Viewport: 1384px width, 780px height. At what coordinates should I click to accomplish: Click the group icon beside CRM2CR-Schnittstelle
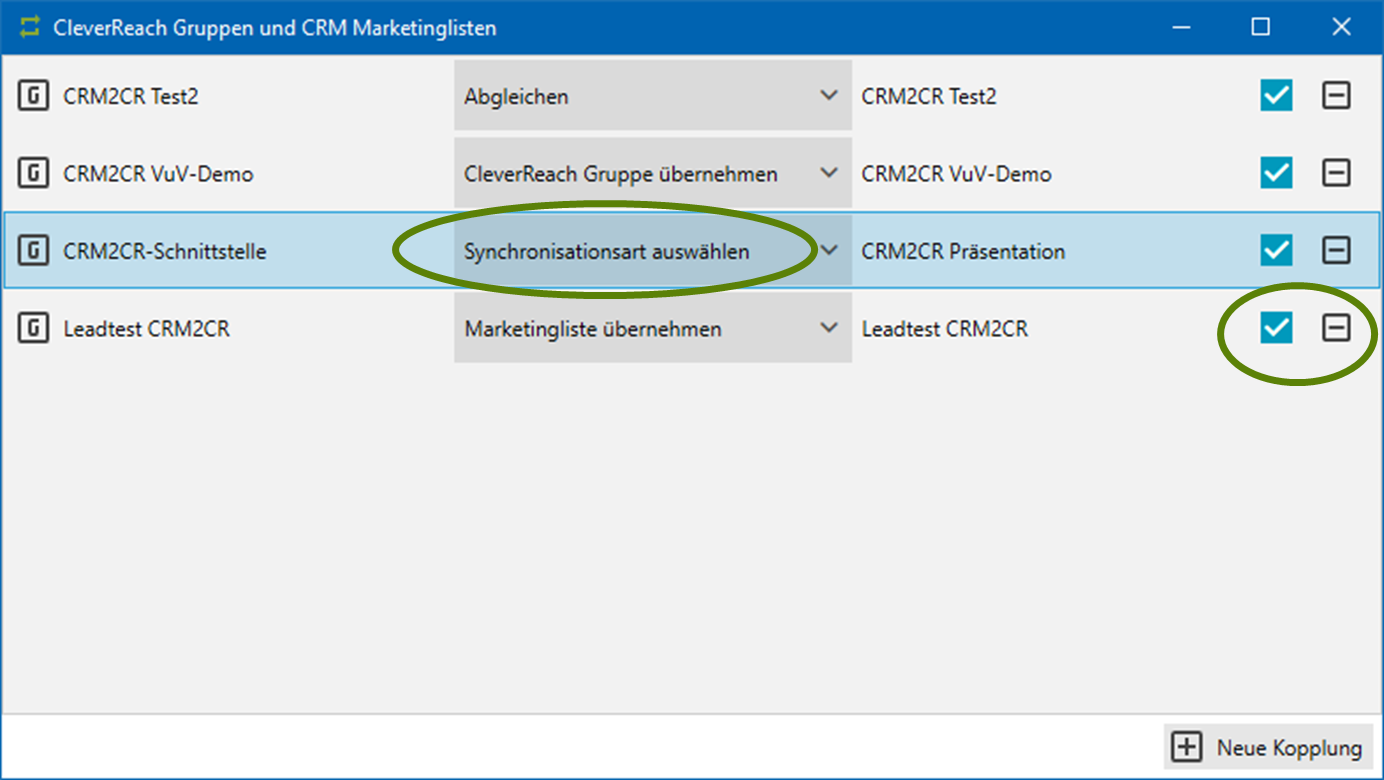click(34, 251)
